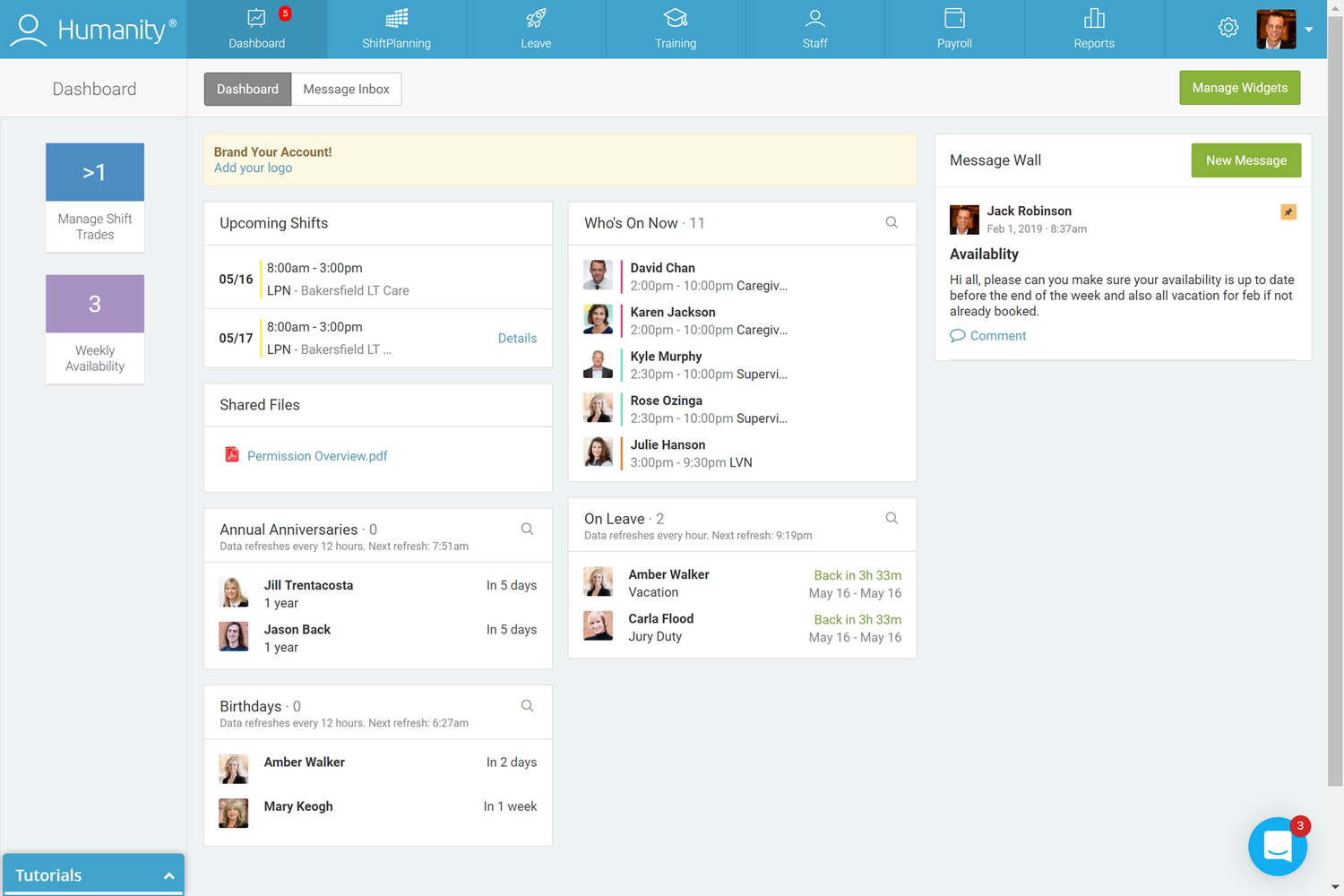Screen dimensions: 1344x896
Task: Open the settings gear
Action: [1228, 28]
